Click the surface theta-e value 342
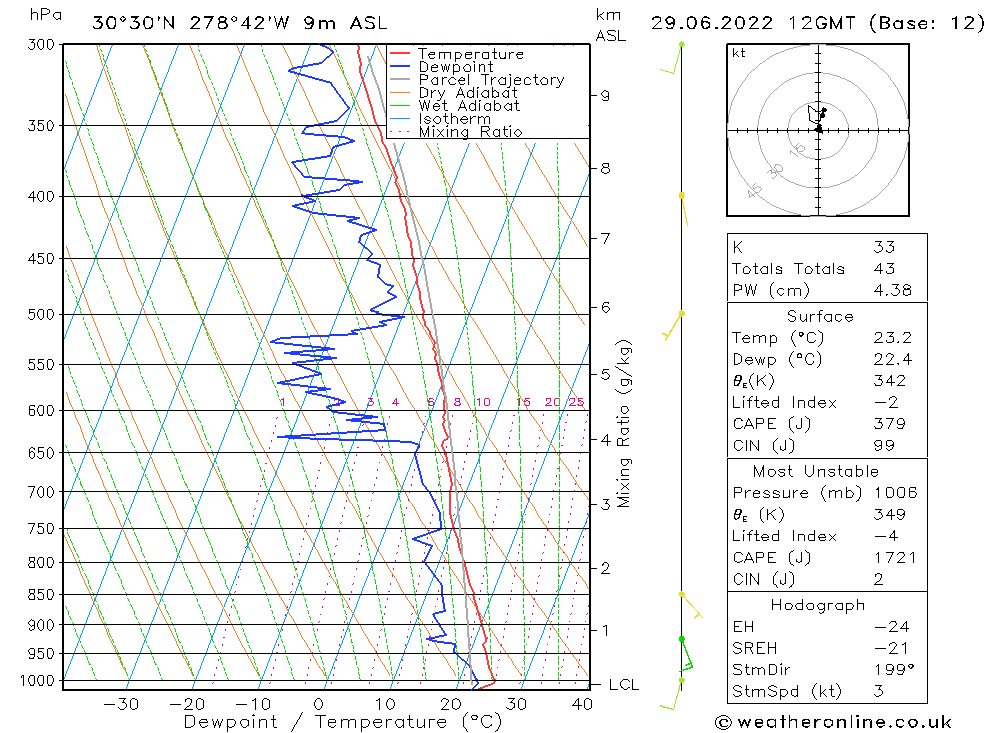Screen dimensions: 1000x733 (x=889, y=381)
